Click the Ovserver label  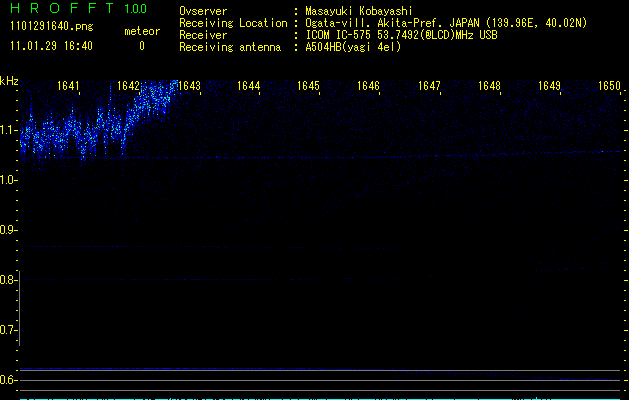click(203, 11)
